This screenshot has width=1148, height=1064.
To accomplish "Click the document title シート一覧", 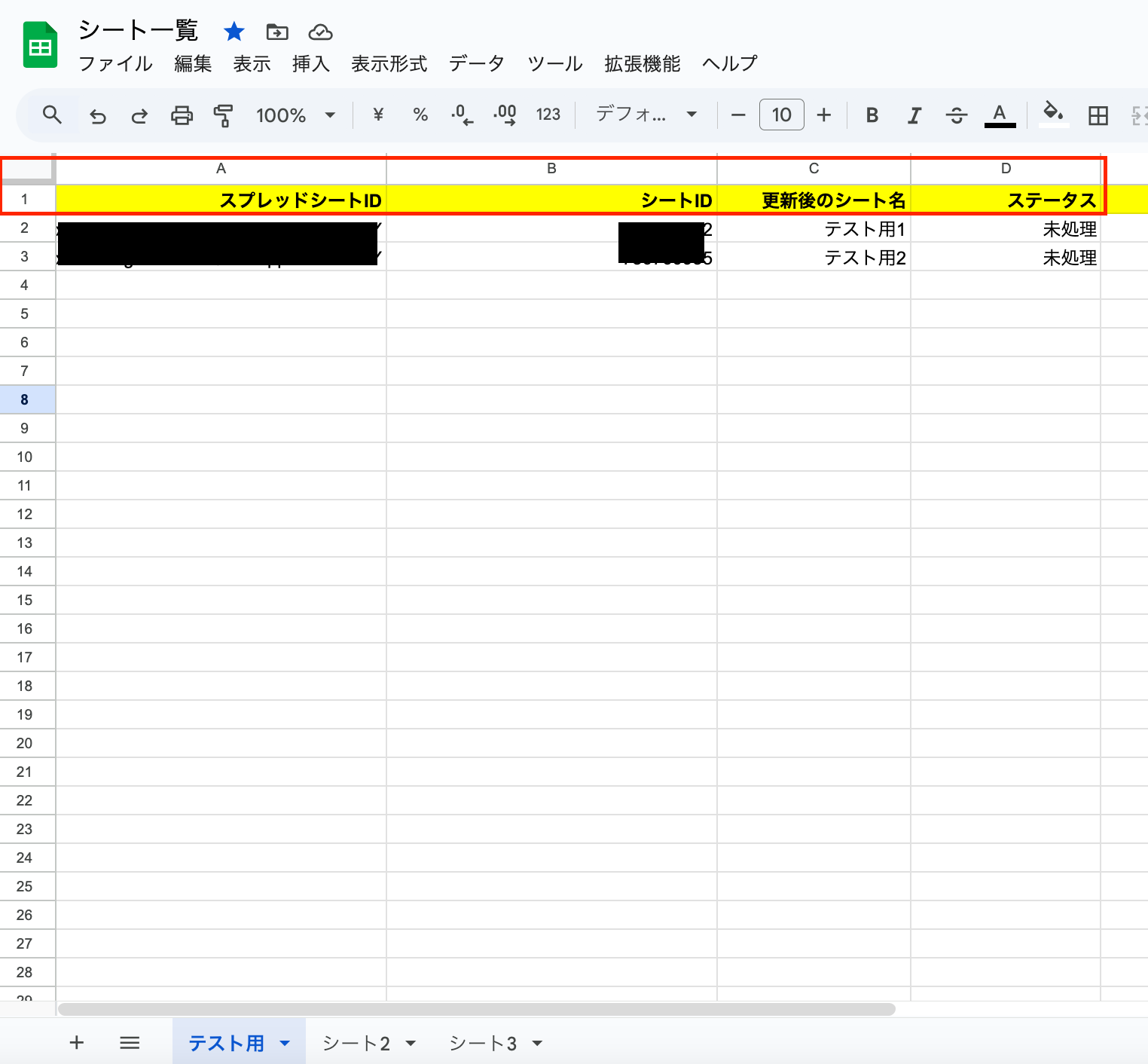I will (138, 30).
